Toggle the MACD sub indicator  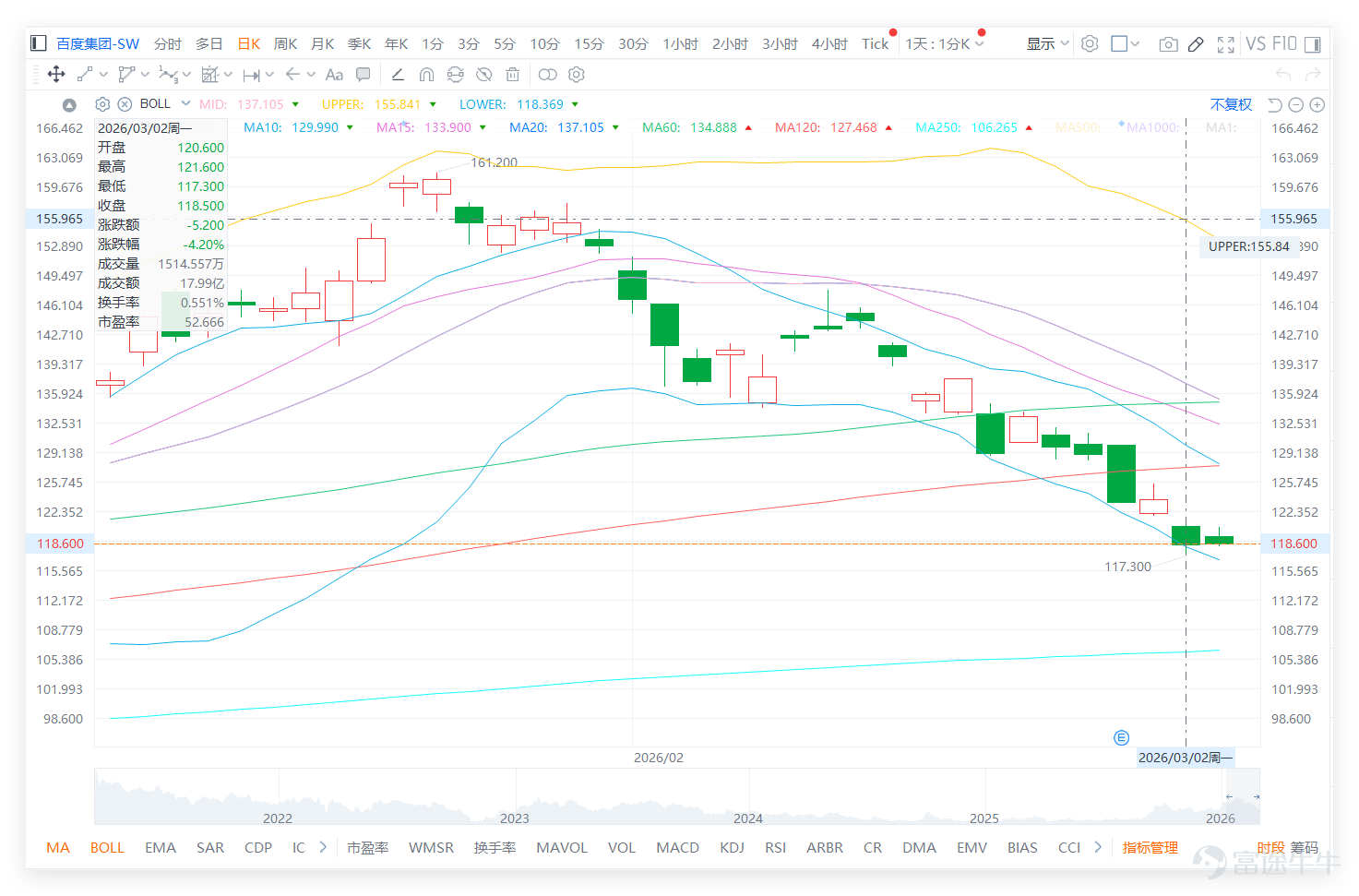(x=677, y=847)
